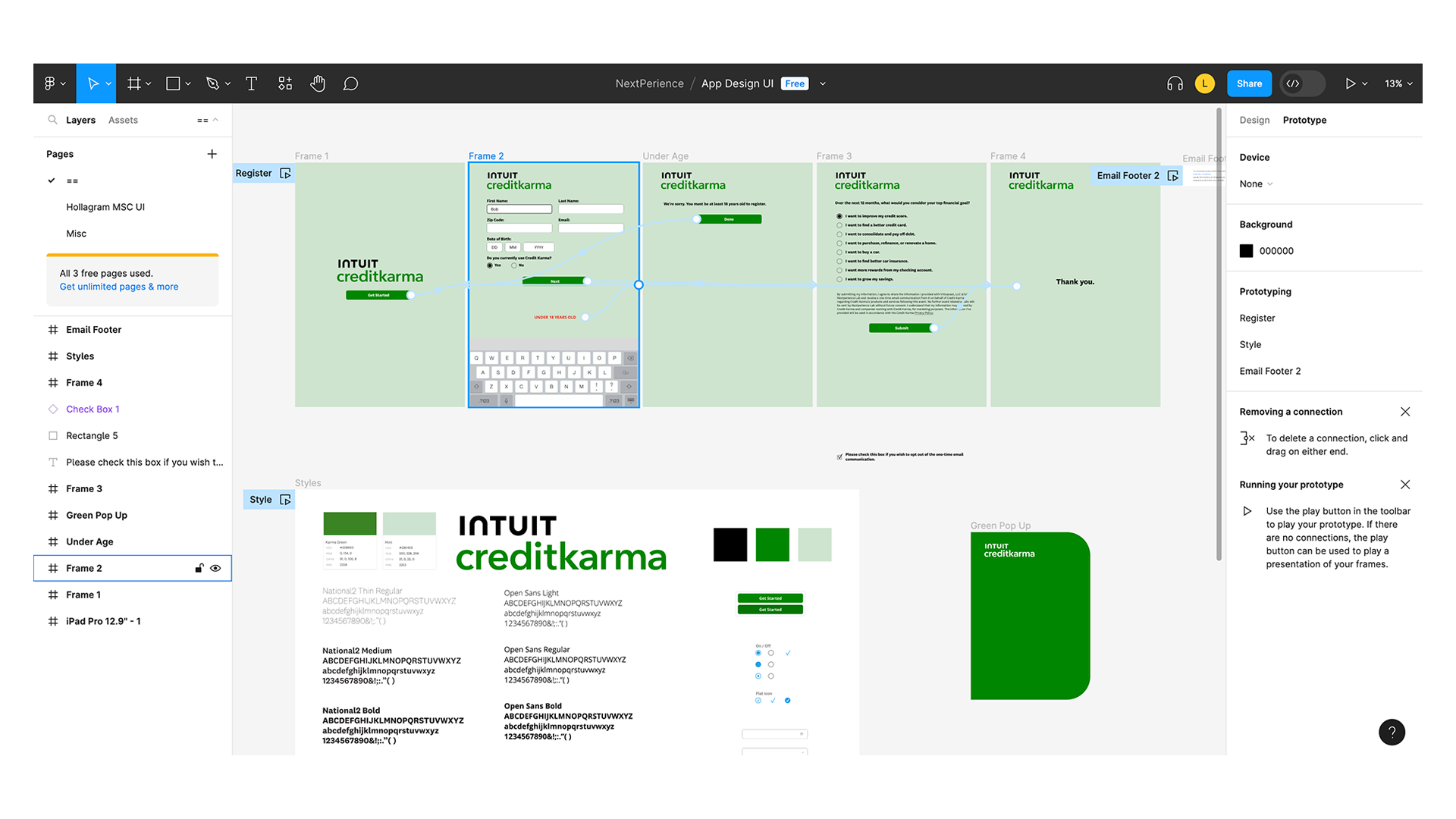The height and width of the screenshot is (819, 1456).
Task: Click the Email Footer frame icon in layers
Action: 53,330
